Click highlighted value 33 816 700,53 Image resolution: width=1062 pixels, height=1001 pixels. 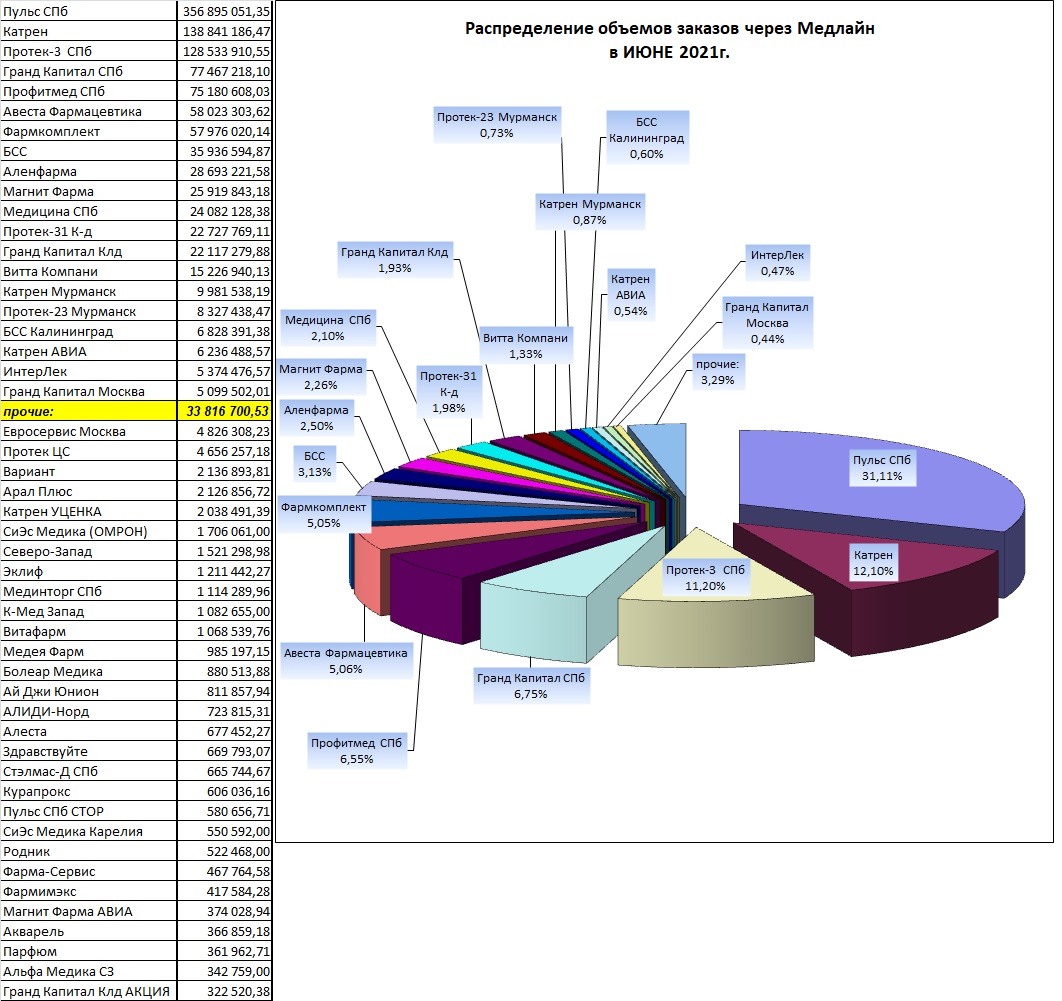coord(225,411)
